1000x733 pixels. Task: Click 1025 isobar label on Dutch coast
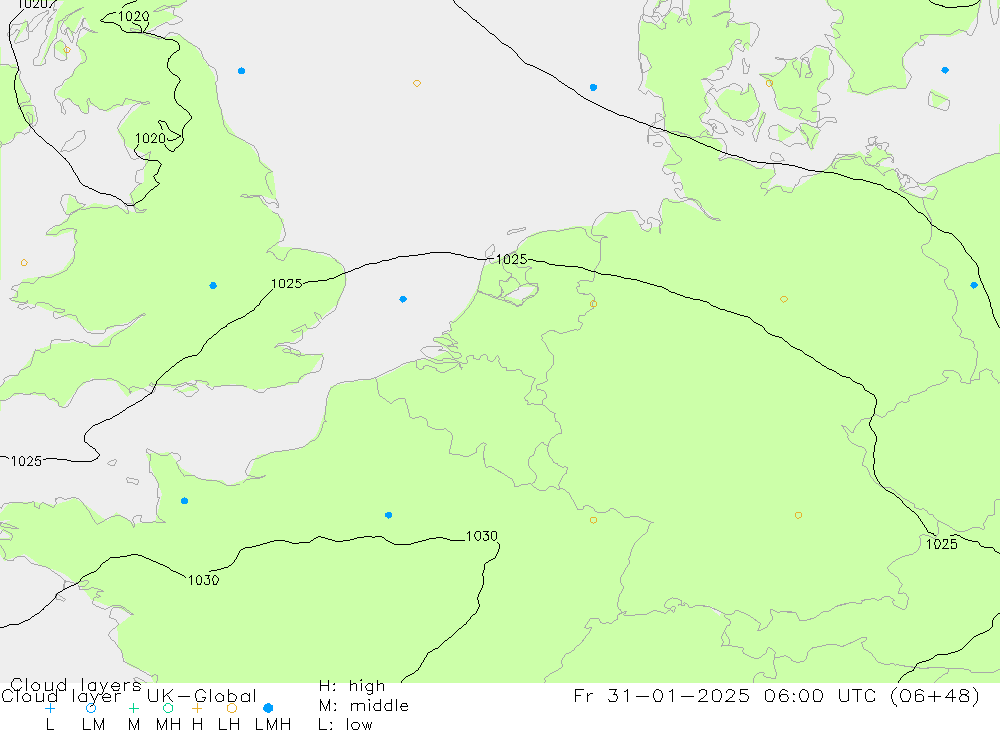pos(511,259)
